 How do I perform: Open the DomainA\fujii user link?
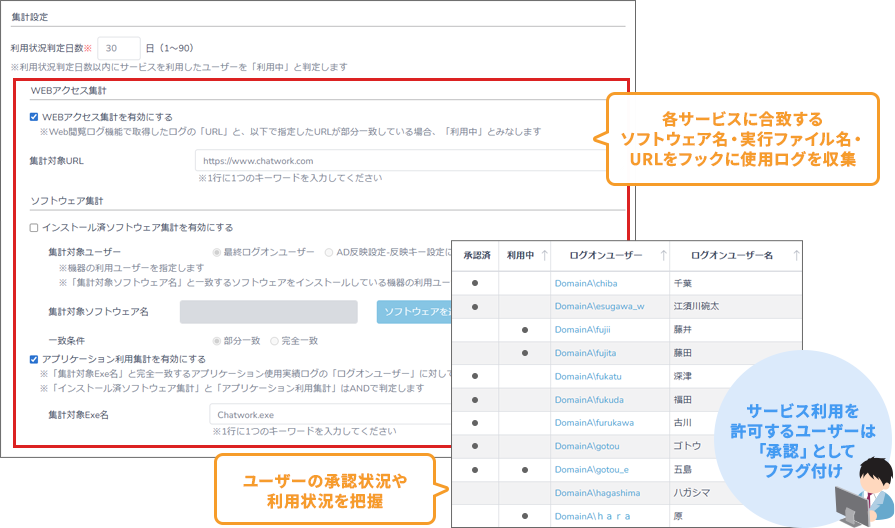pos(582,329)
